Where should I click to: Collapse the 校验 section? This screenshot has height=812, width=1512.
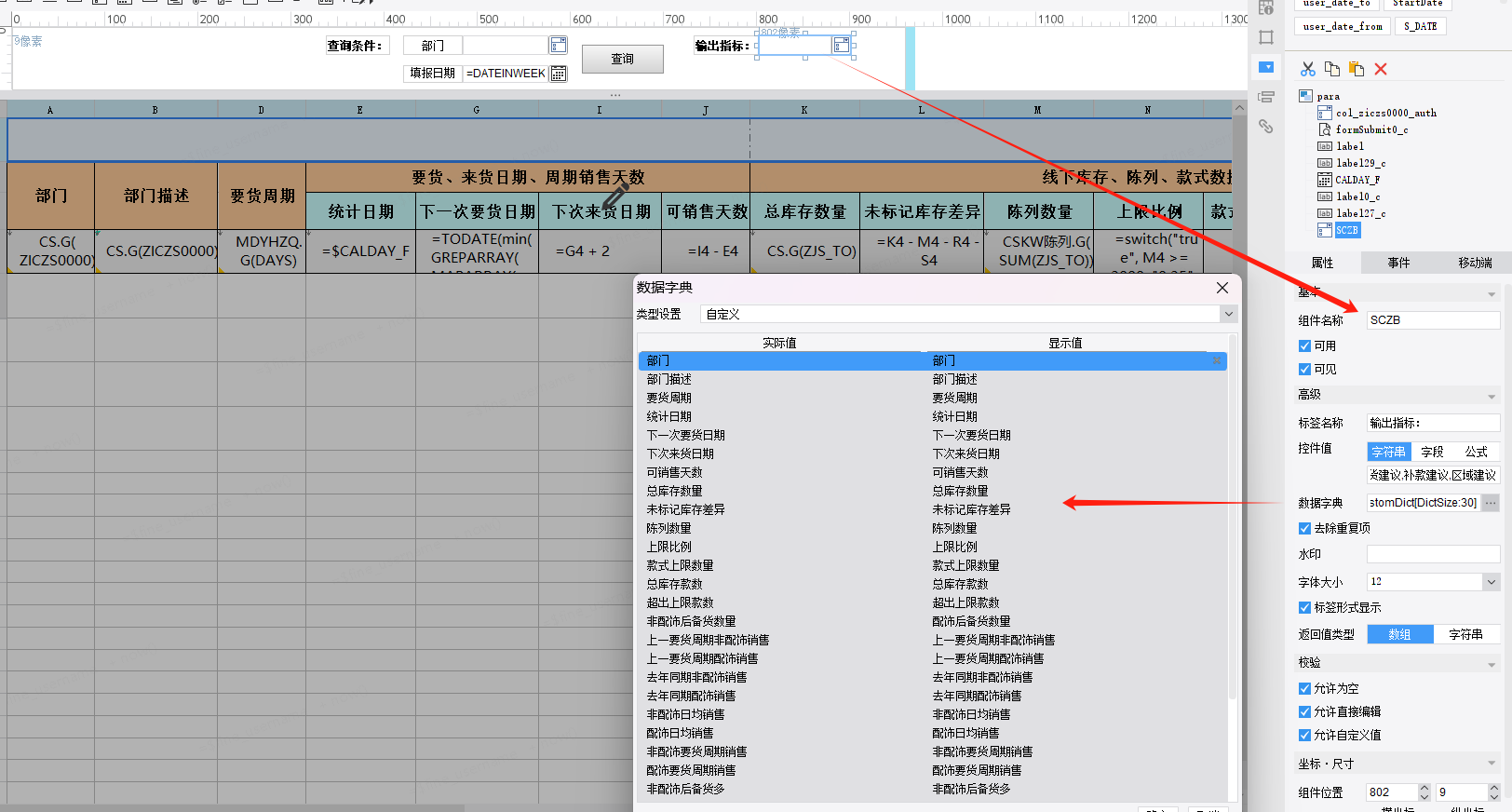point(1492,664)
